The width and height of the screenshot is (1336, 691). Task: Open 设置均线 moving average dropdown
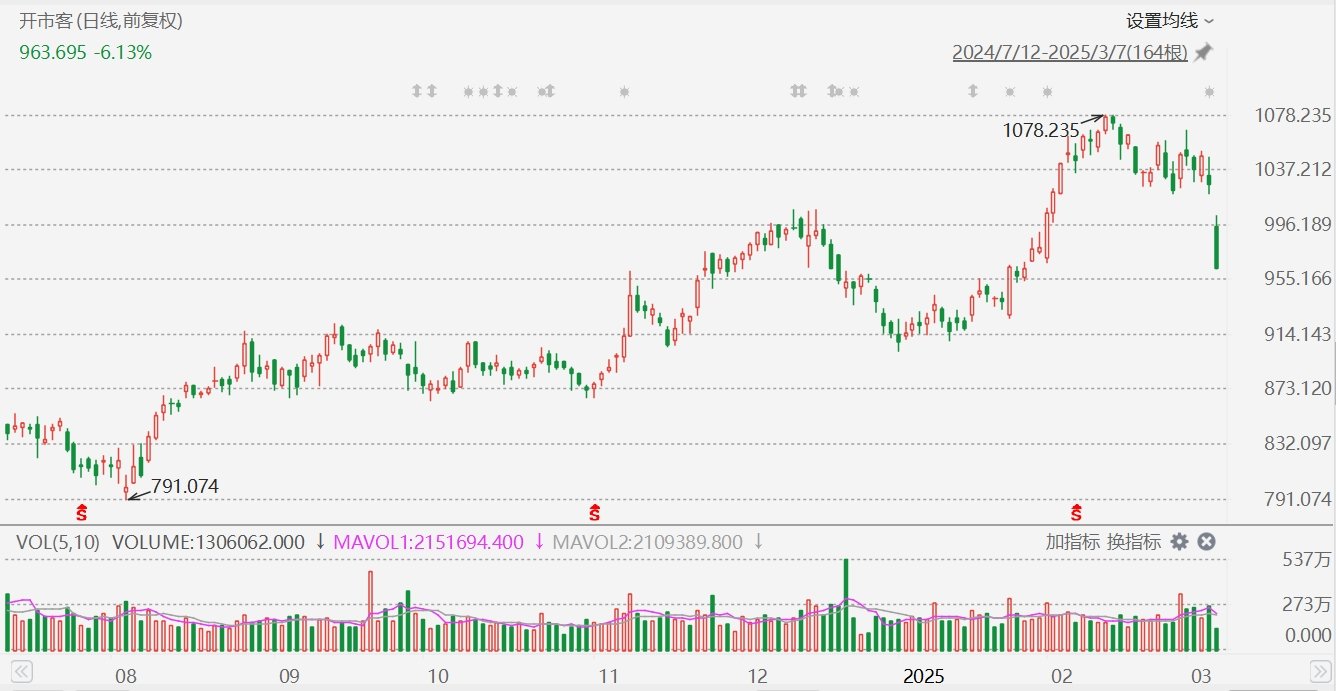(x=1170, y=21)
